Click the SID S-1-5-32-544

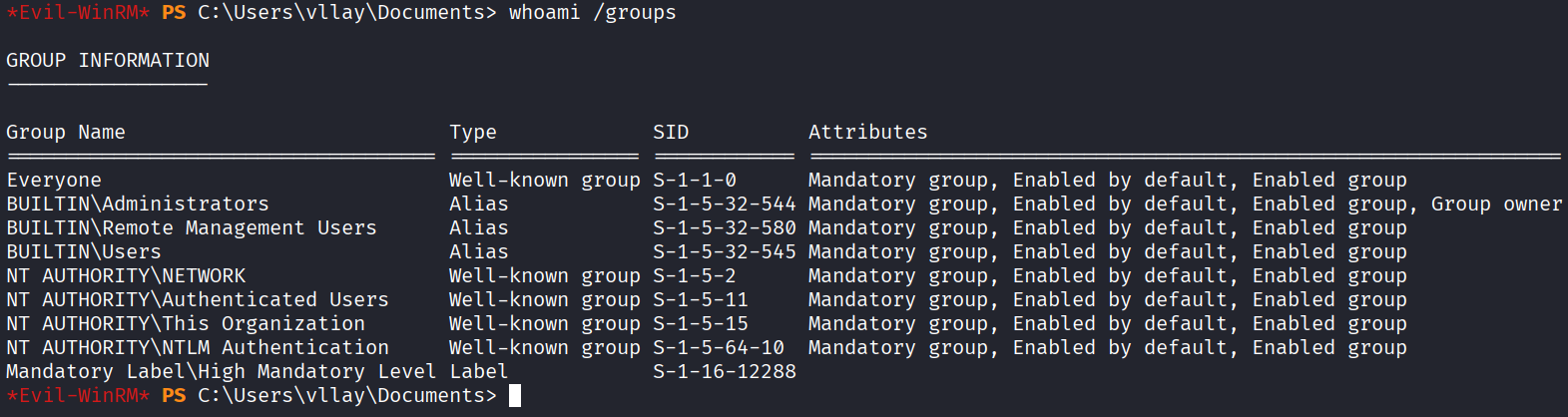pos(725,205)
